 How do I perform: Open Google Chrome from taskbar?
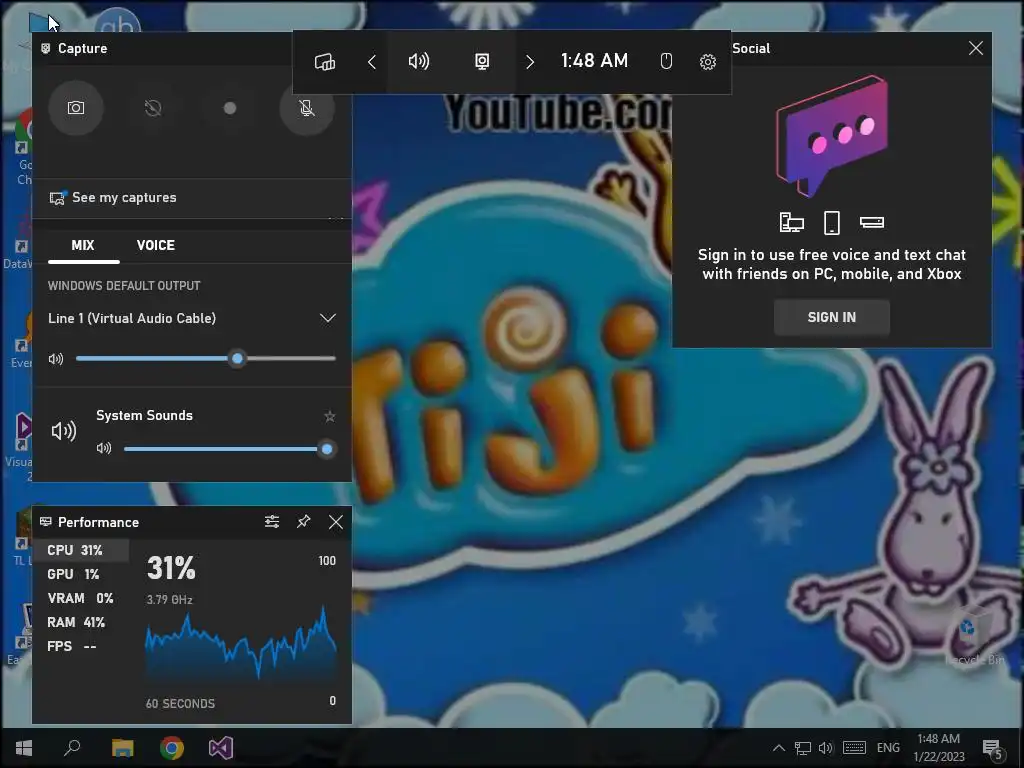pos(172,748)
